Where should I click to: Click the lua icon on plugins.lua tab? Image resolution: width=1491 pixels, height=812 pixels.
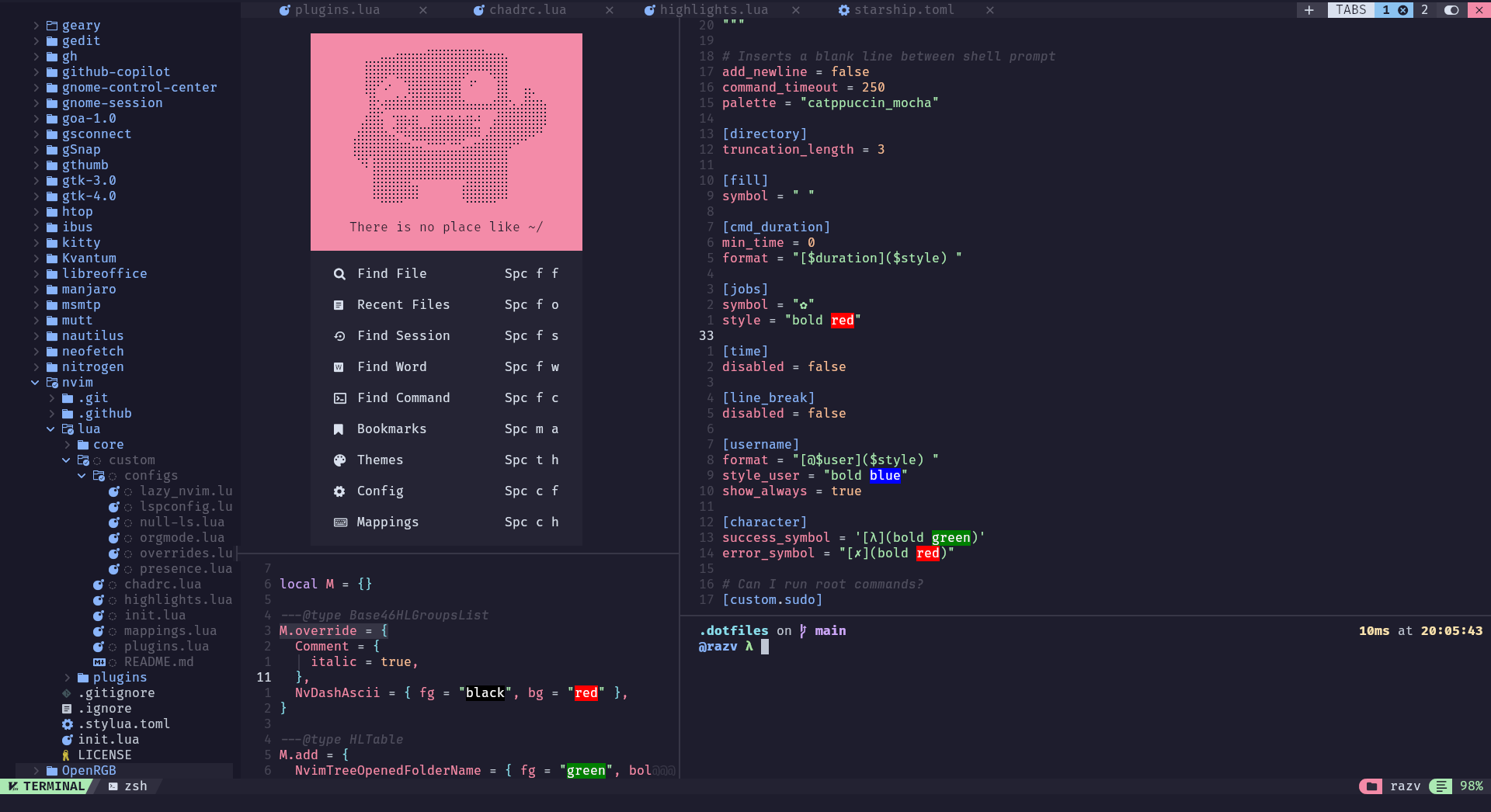click(285, 10)
